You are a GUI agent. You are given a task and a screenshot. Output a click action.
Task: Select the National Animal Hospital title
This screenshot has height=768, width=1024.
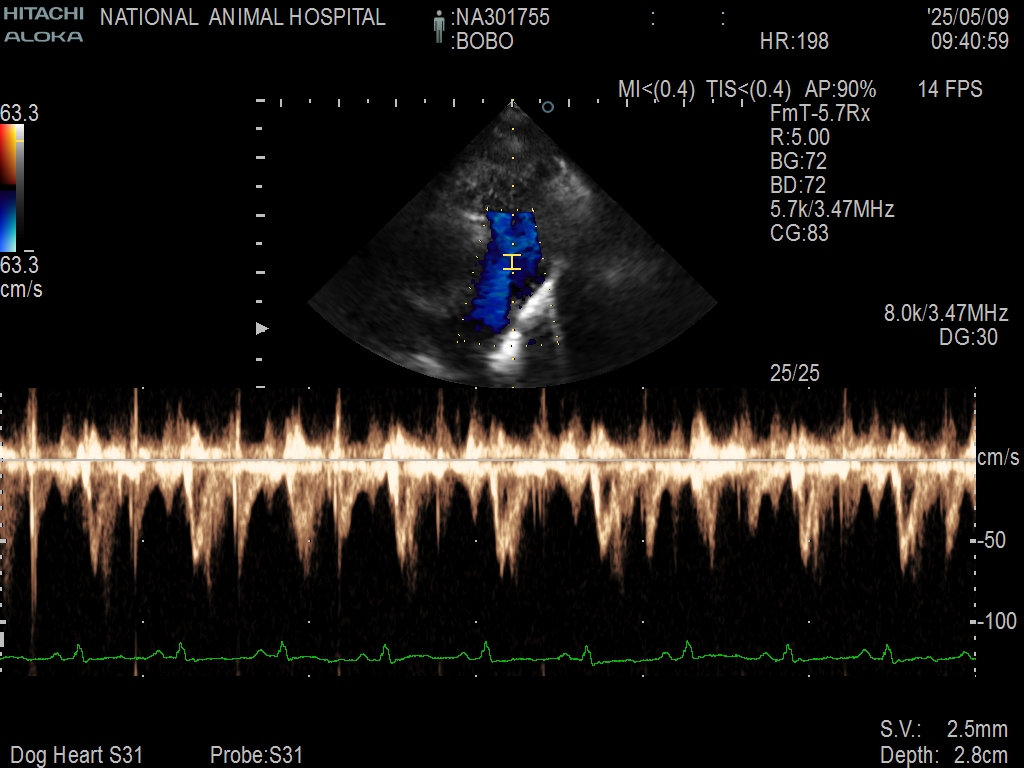click(243, 17)
